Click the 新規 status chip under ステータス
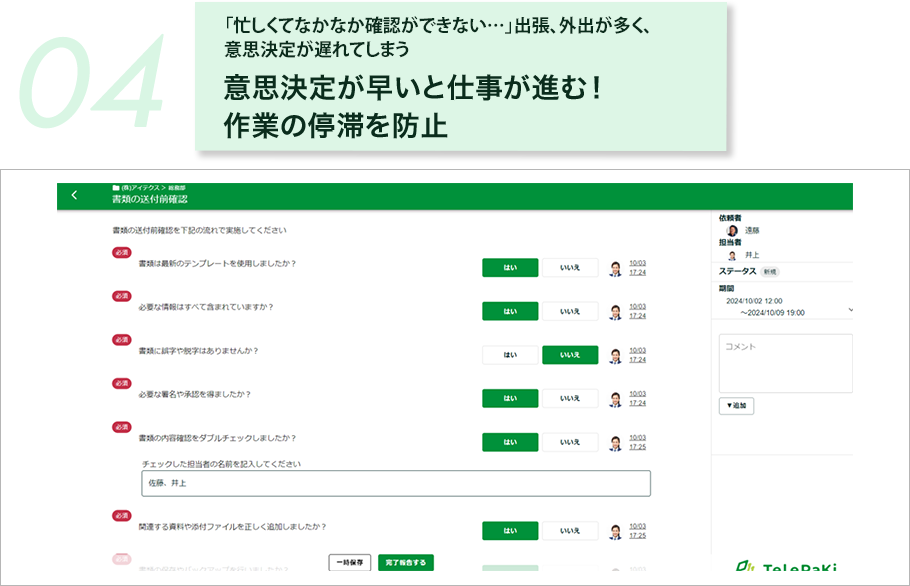 point(771,271)
